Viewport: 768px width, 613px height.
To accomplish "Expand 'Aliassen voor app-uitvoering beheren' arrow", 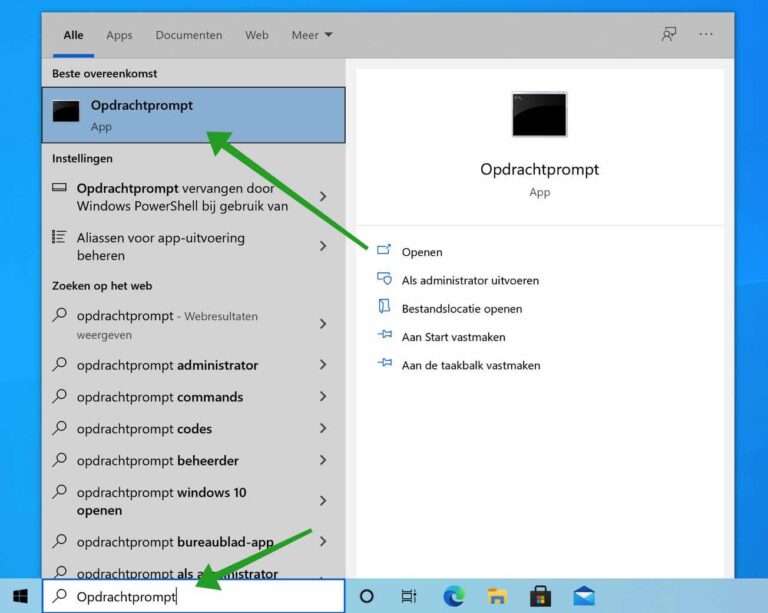I will pyautogui.click(x=323, y=246).
